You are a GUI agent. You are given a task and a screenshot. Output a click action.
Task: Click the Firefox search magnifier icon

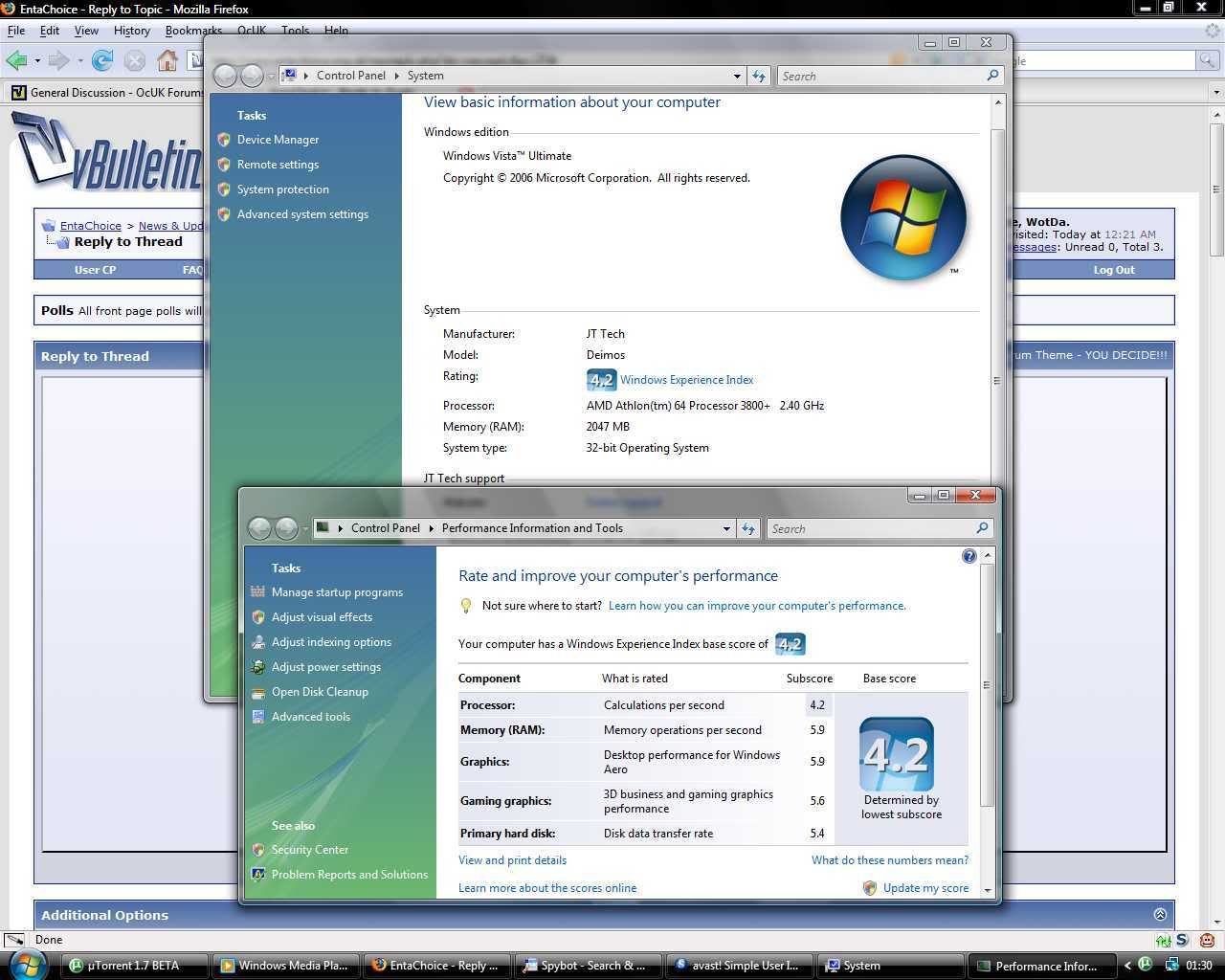(x=1209, y=60)
